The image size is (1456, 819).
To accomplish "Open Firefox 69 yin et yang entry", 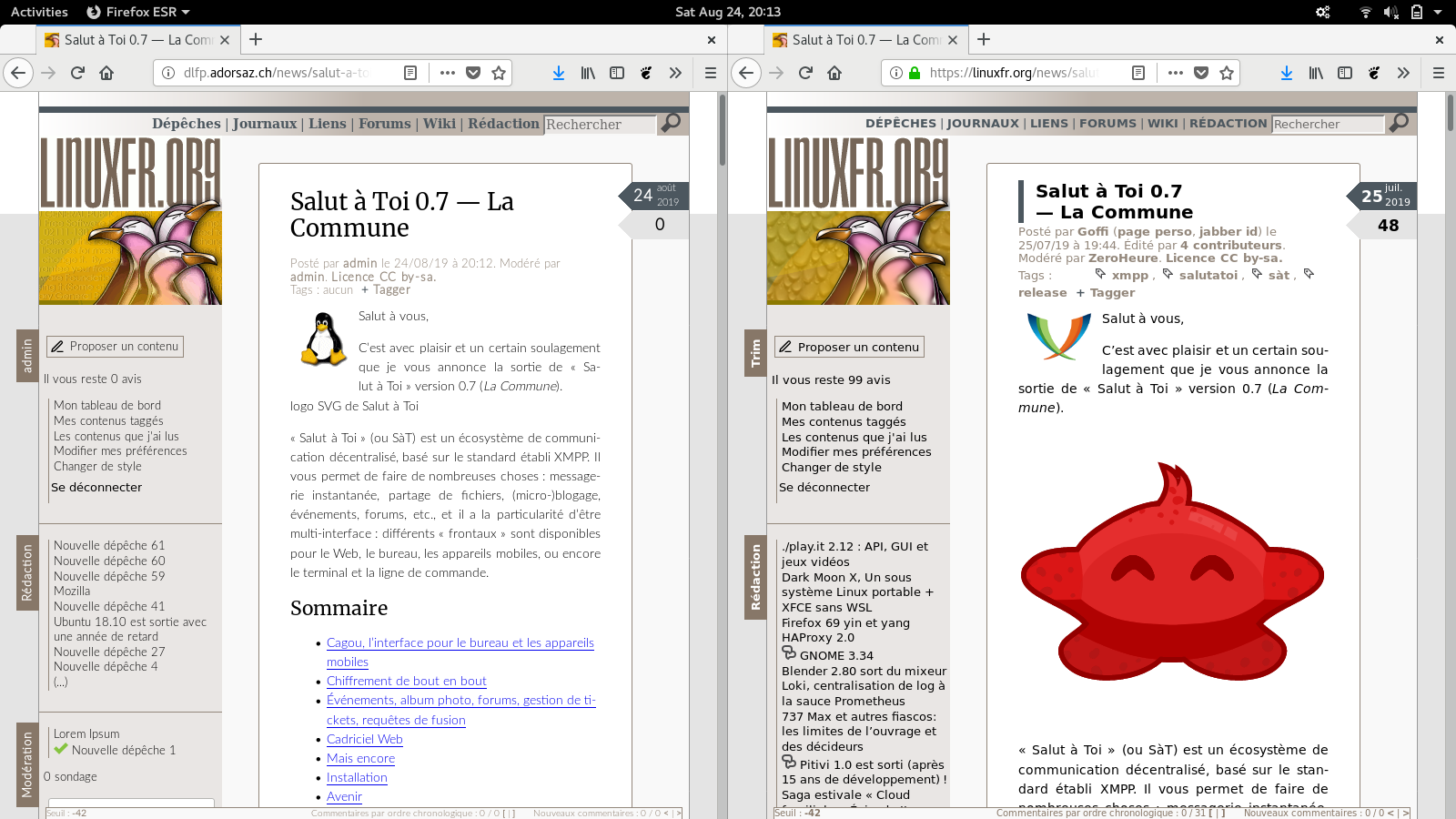I will pyautogui.click(x=845, y=622).
